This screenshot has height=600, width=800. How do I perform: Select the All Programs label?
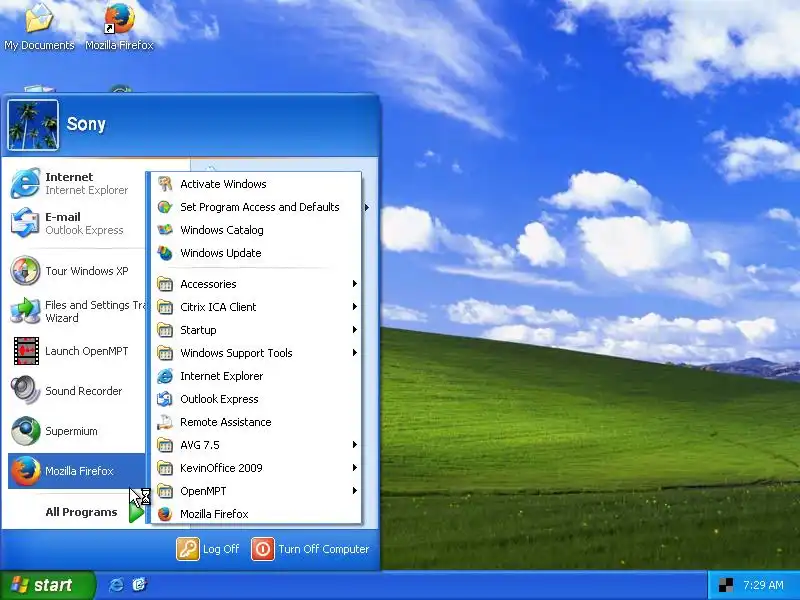81,512
